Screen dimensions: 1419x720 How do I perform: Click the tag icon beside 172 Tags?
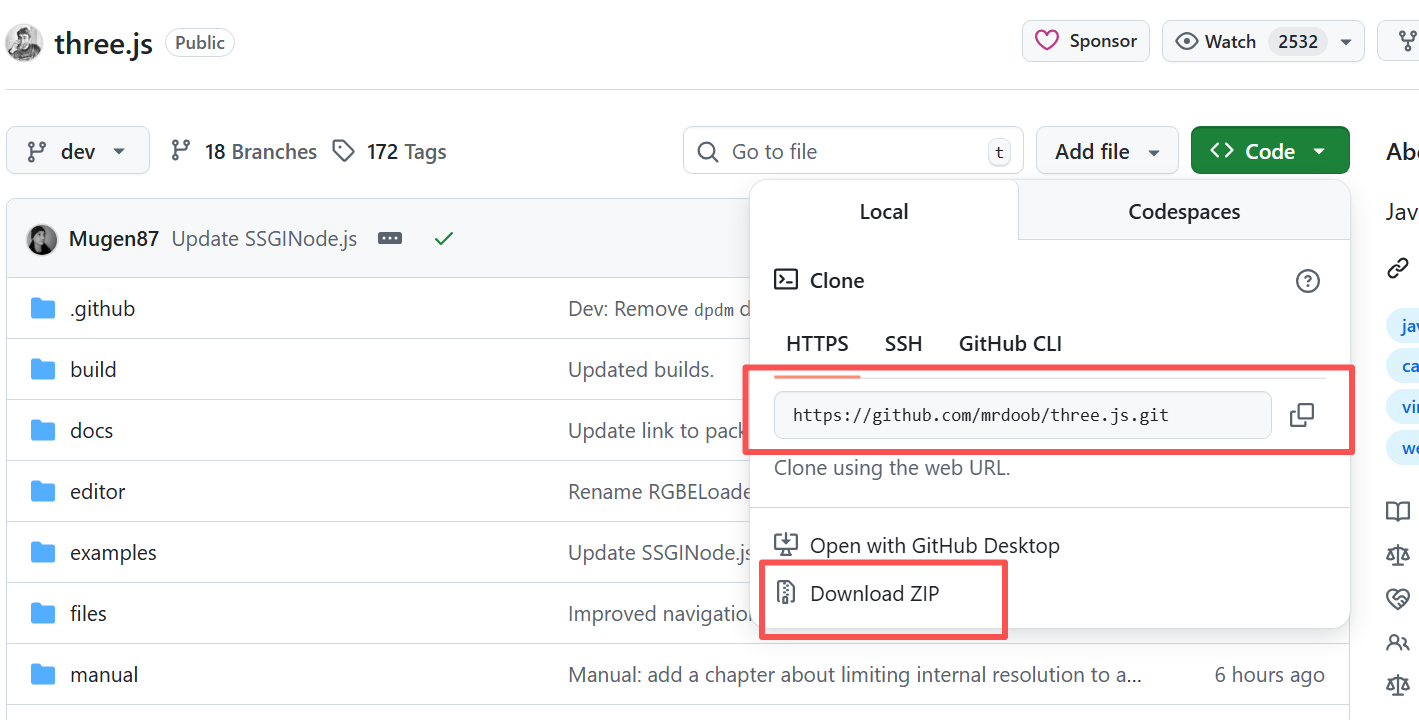point(343,151)
